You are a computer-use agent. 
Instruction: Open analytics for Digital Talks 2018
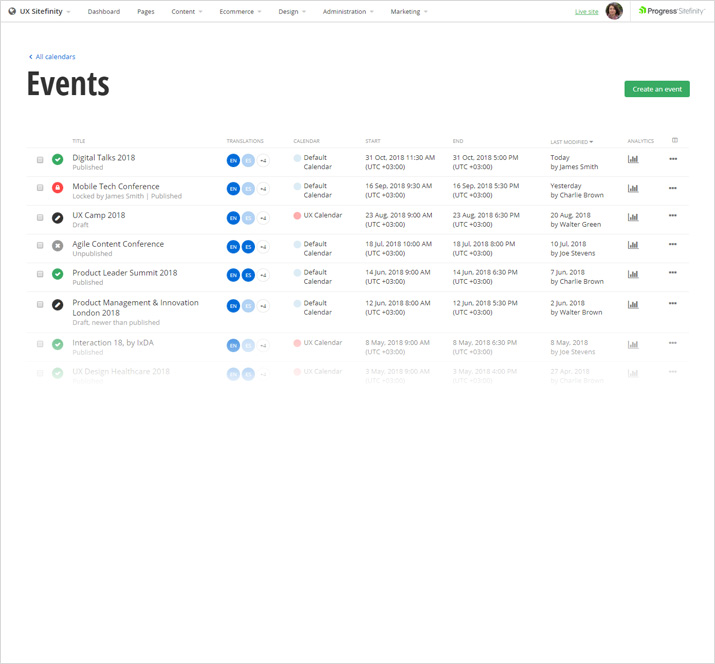[x=633, y=159]
